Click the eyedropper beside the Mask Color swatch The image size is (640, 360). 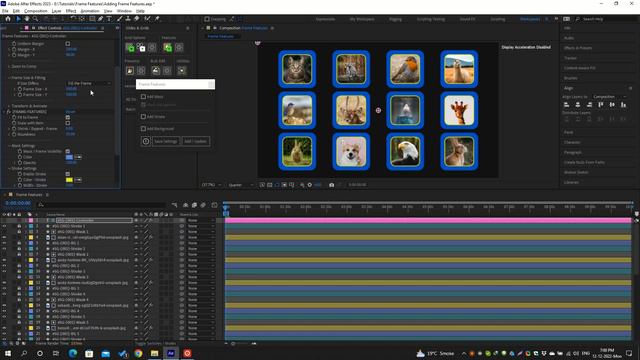78,157
